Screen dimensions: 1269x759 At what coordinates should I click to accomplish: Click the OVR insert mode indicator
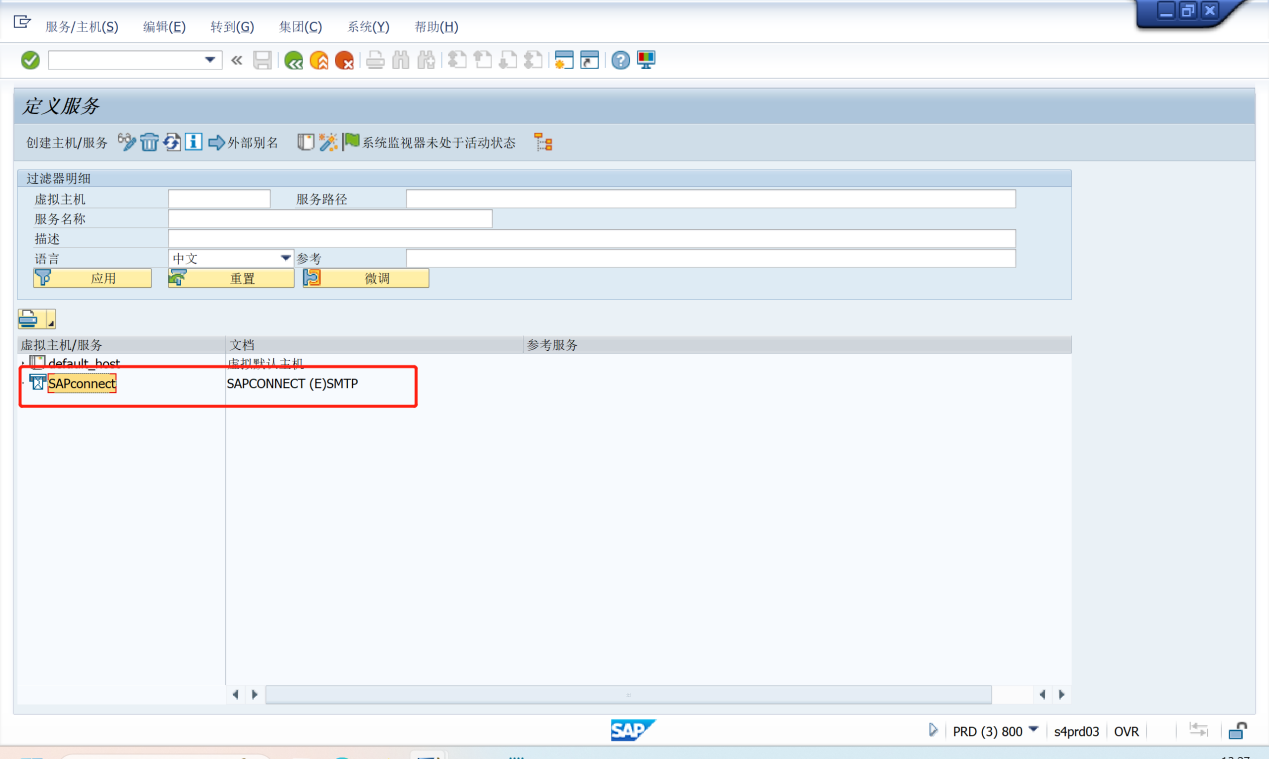tap(1127, 731)
